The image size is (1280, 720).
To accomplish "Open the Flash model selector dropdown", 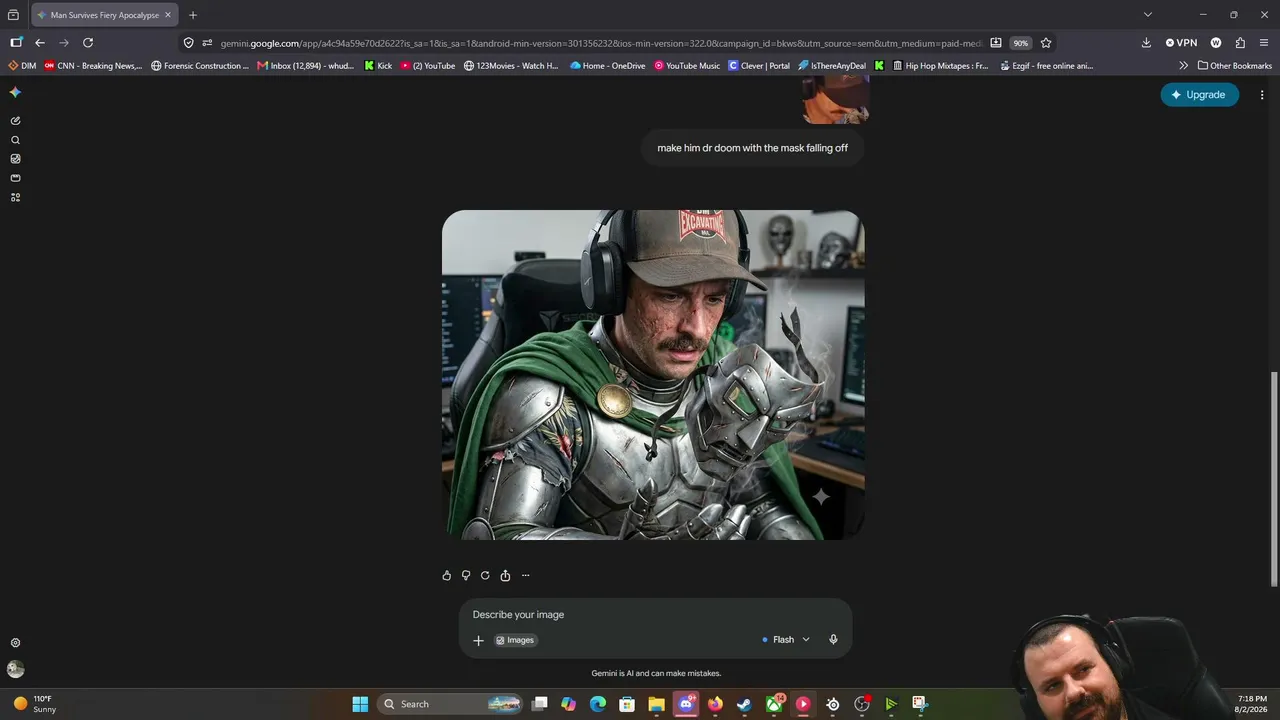I will pyautogui.click(x=786, y=640).
